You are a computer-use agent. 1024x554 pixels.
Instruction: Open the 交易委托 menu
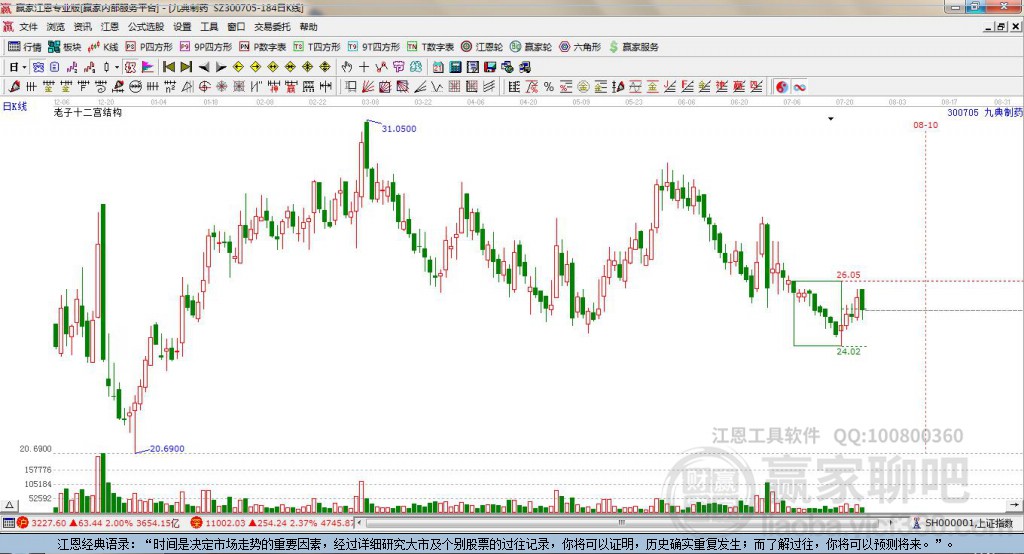point(272,27)
